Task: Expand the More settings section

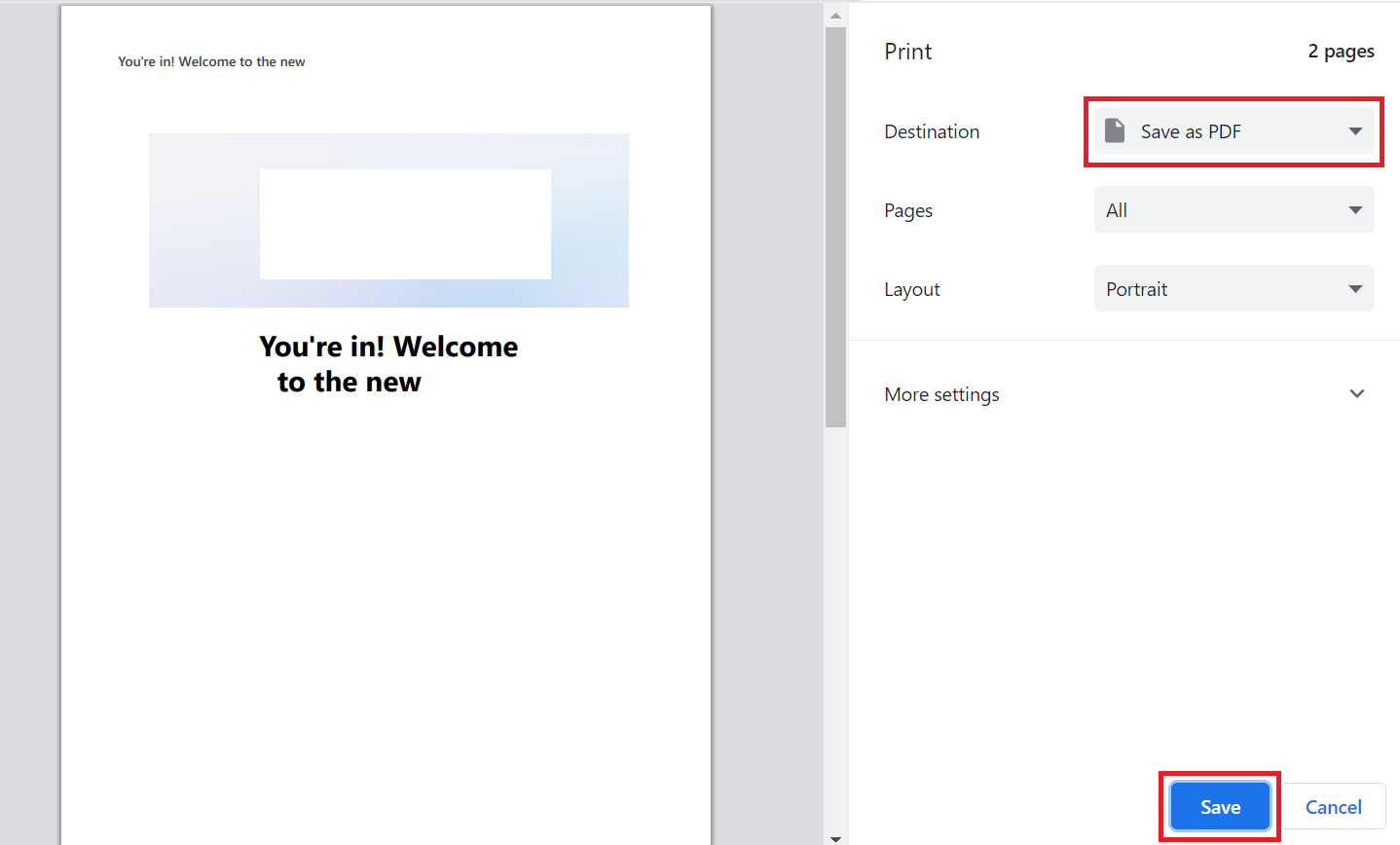Action: click(x=1124, y=394)
